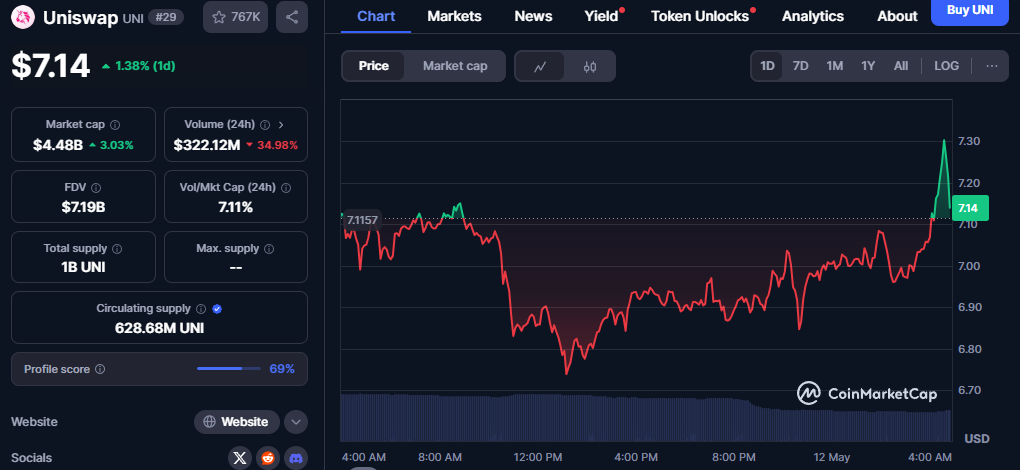This screenshot has width=1020, height=470.
Task: Click the 69% profile score value
Action: (282, 369)
